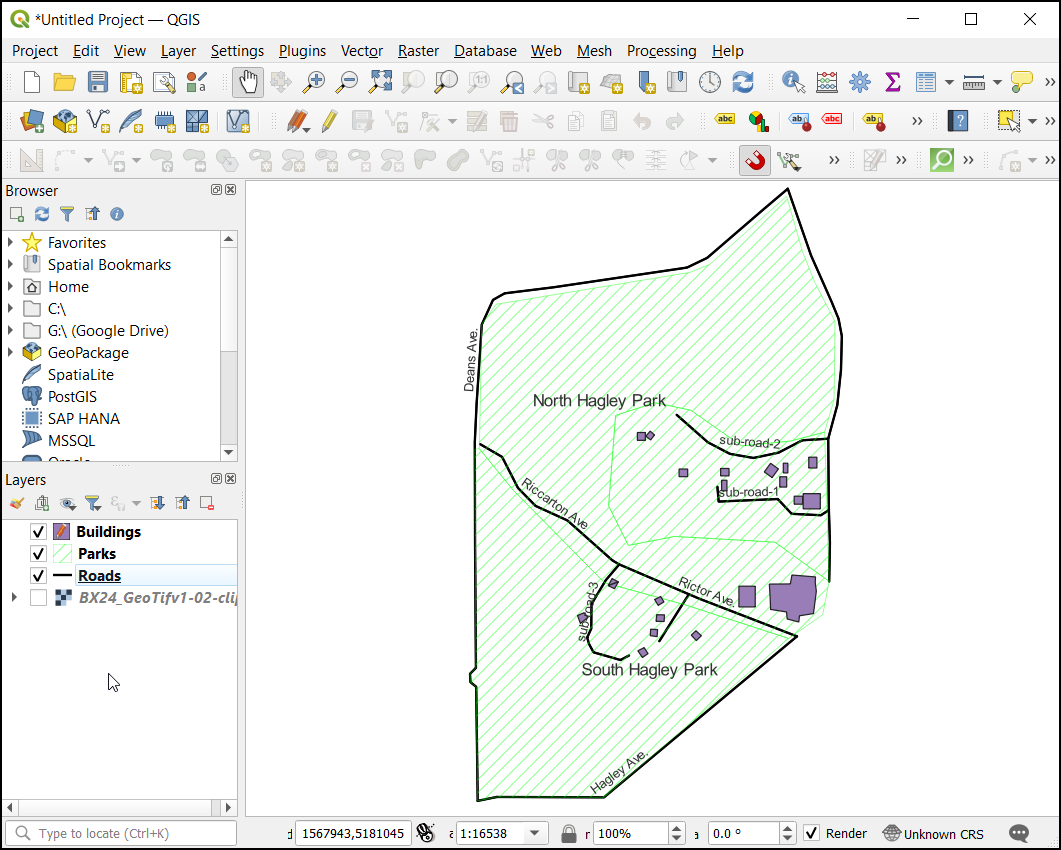The width and height of the screenshot is (1061, 850).
Task: Click the Zoom In magnifier tool
Action: (x=314, y=82)
